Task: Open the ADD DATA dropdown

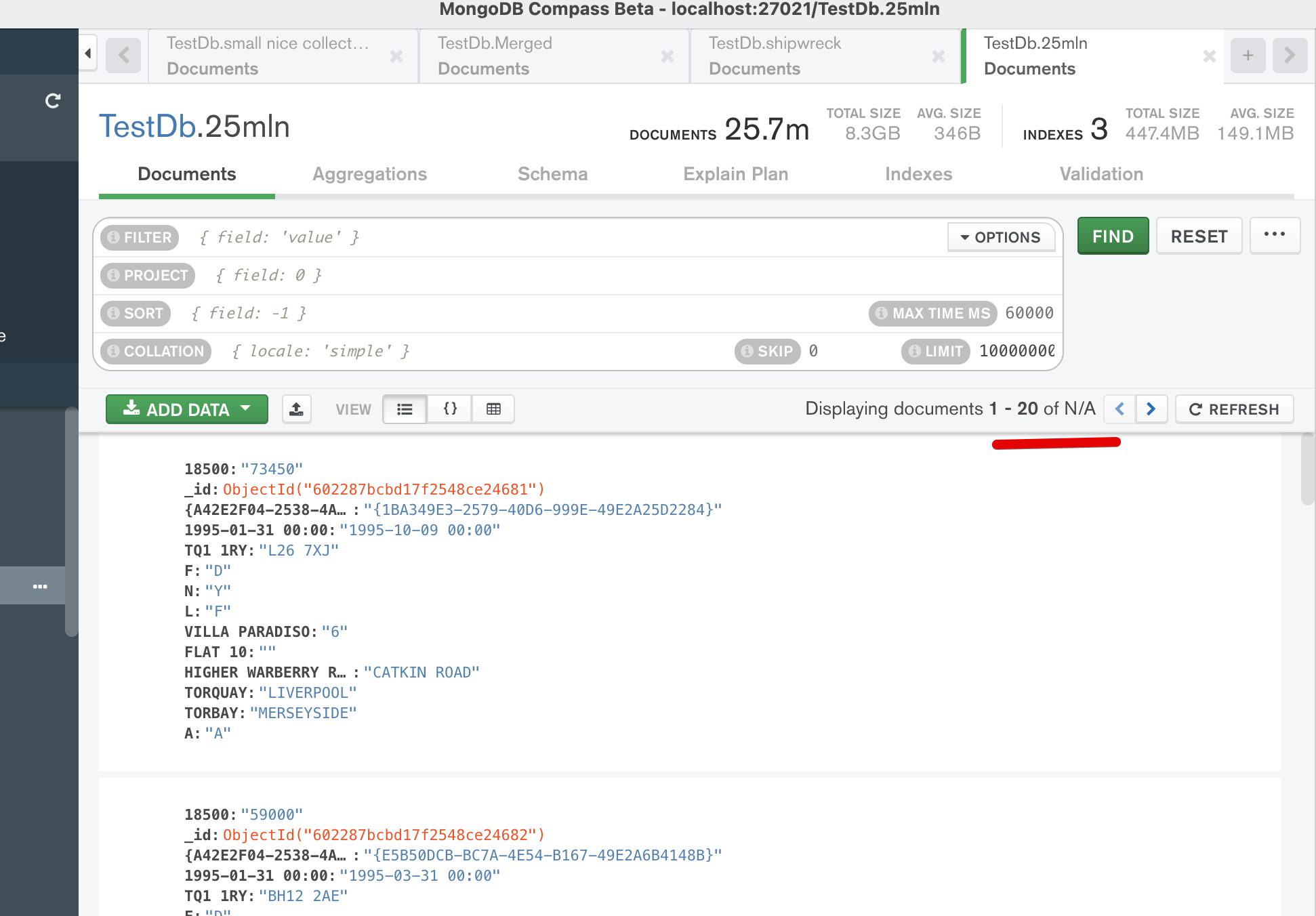Action: (187, 409)
